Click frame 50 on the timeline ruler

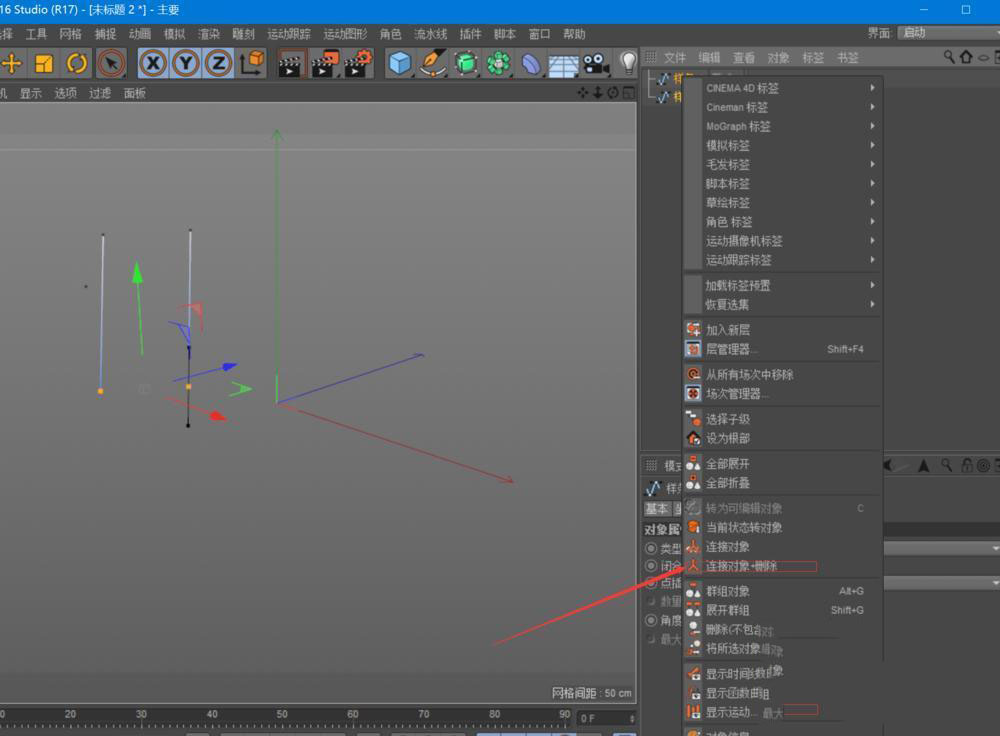click(282, 714)
